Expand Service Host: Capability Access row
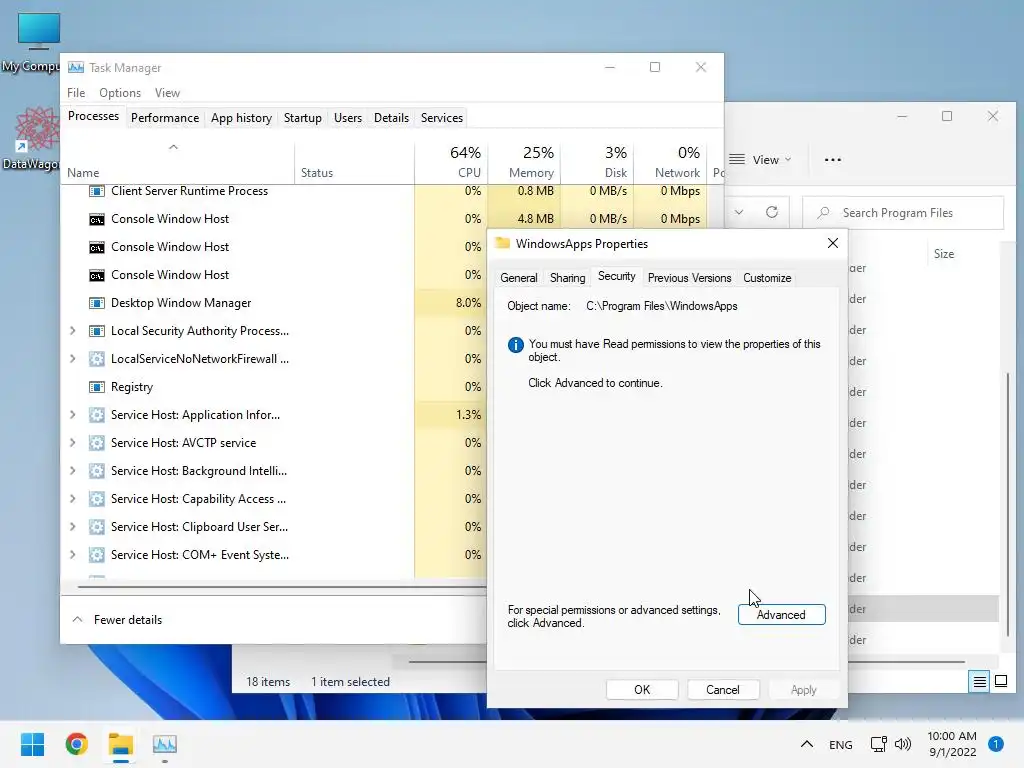Image resolution: width=1024 pixels, height=768 pixels. 72,499
